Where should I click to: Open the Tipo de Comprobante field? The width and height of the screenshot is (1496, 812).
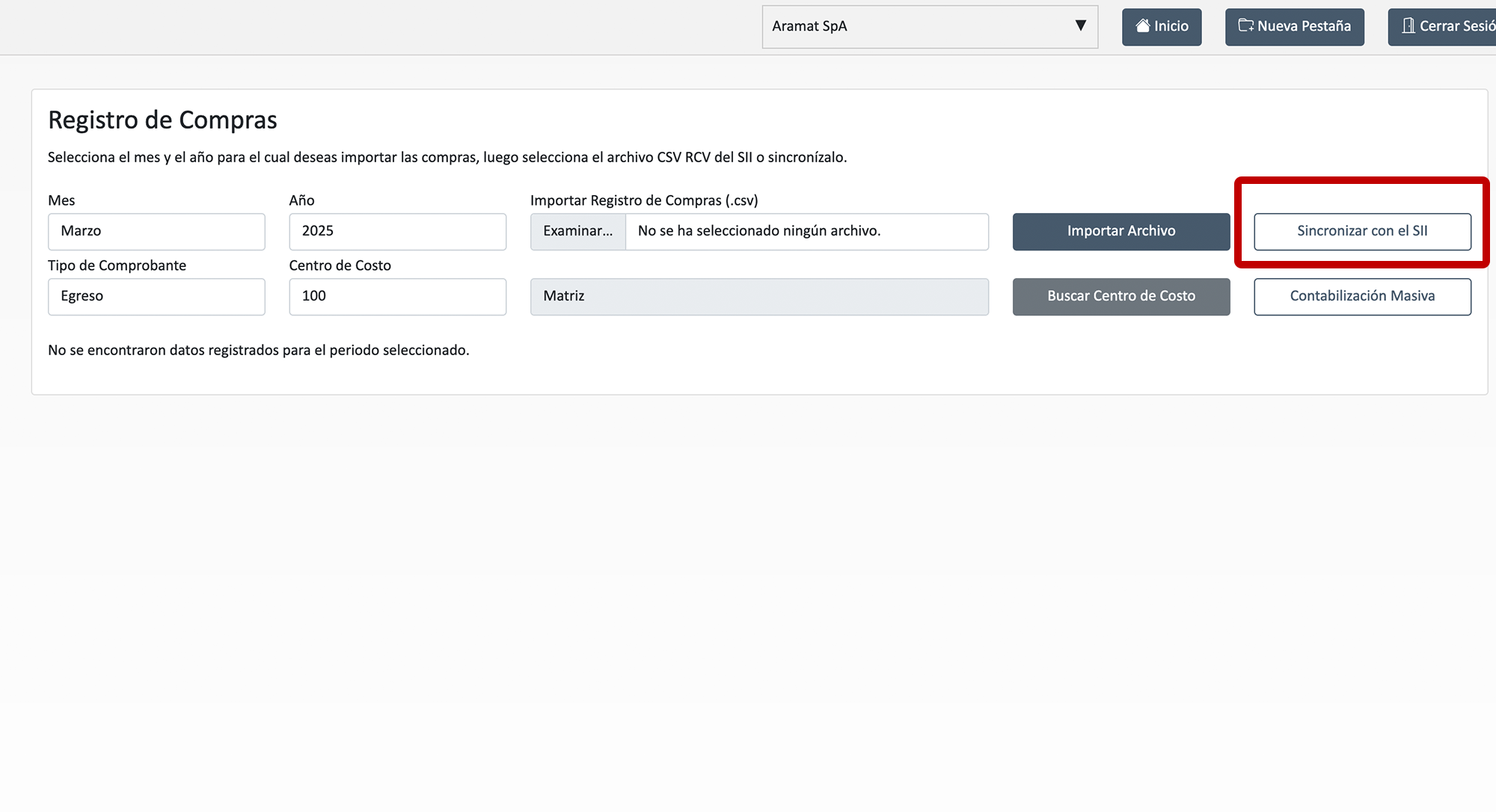tap(156, 297)
